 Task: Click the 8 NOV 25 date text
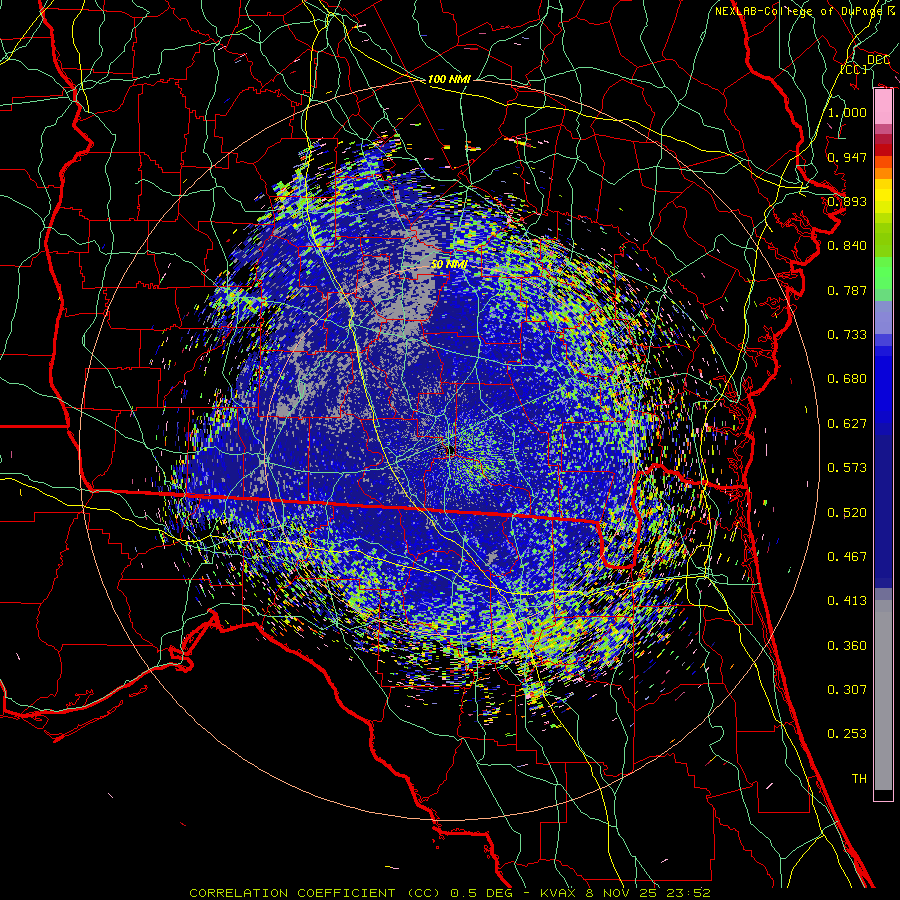[621, 893]
